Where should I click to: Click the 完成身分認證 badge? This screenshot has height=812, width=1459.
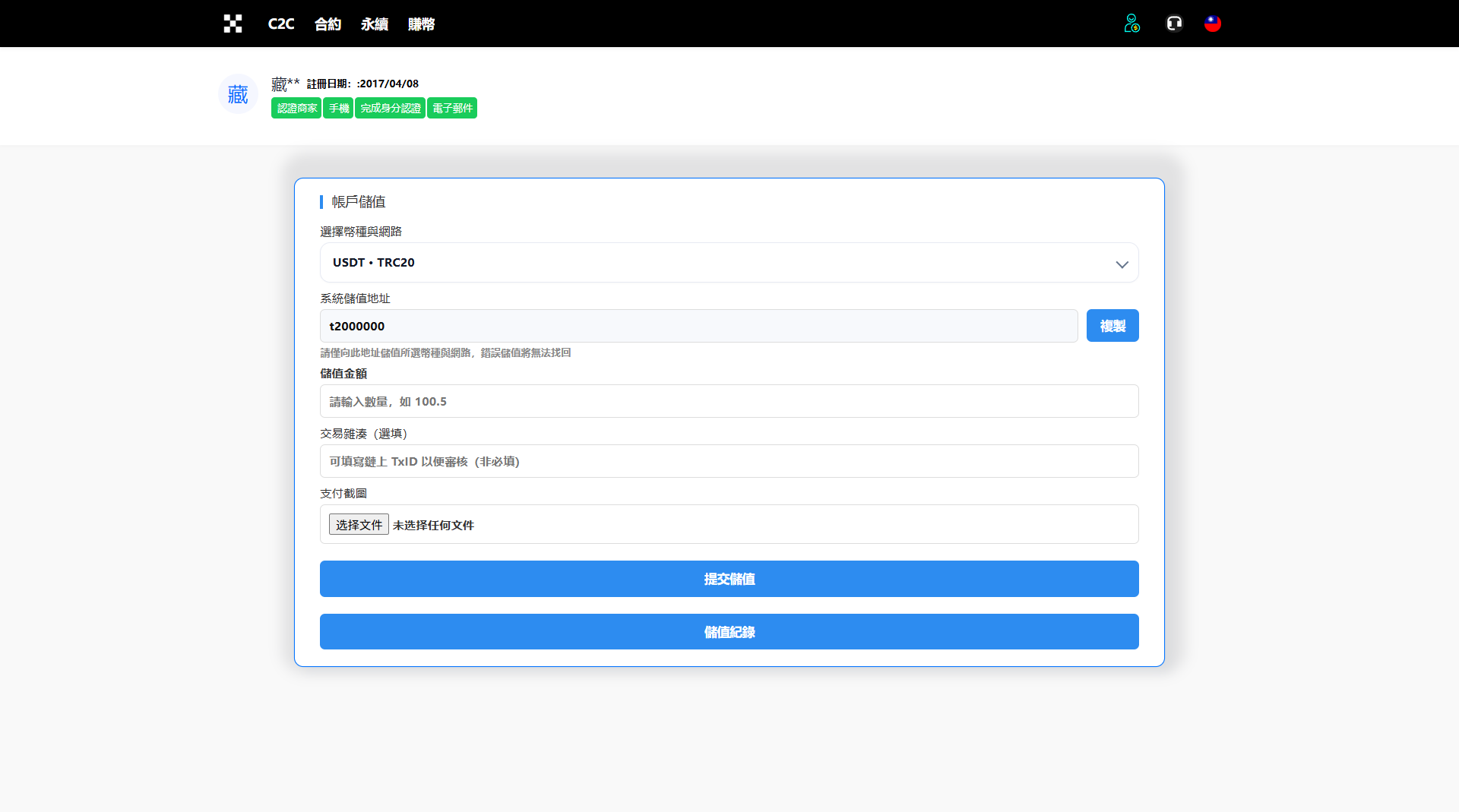click(390, 108)
